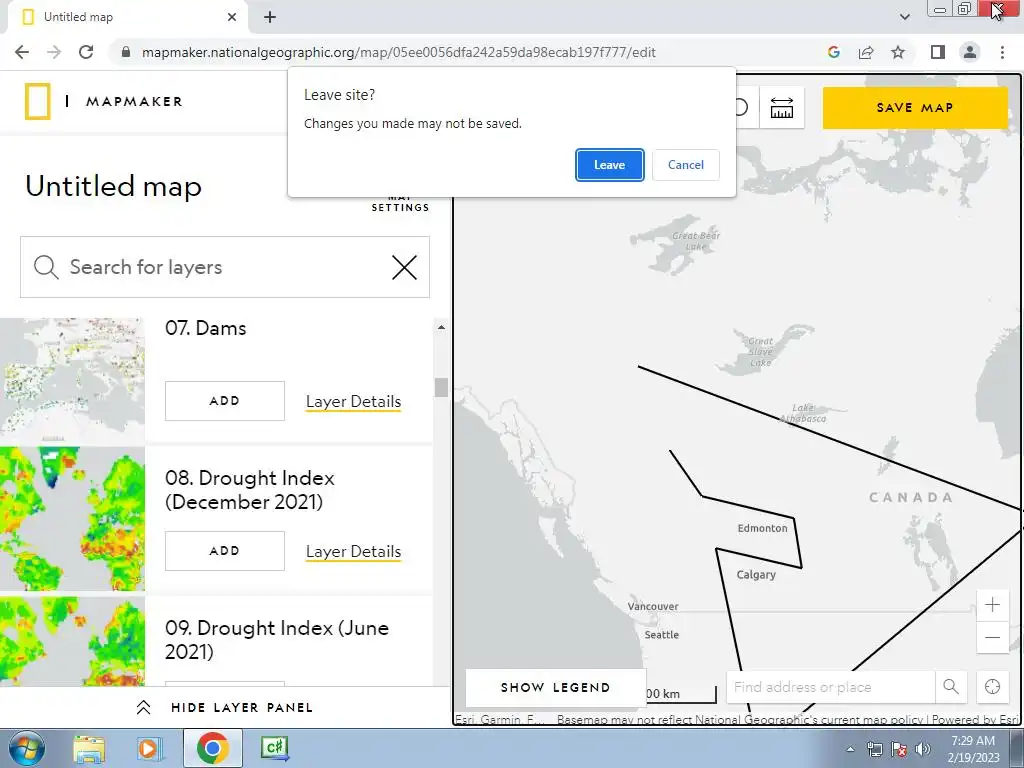Open Windows Explorer from taskbar
Screen dimensions: 1024x768
coord(89,748)
